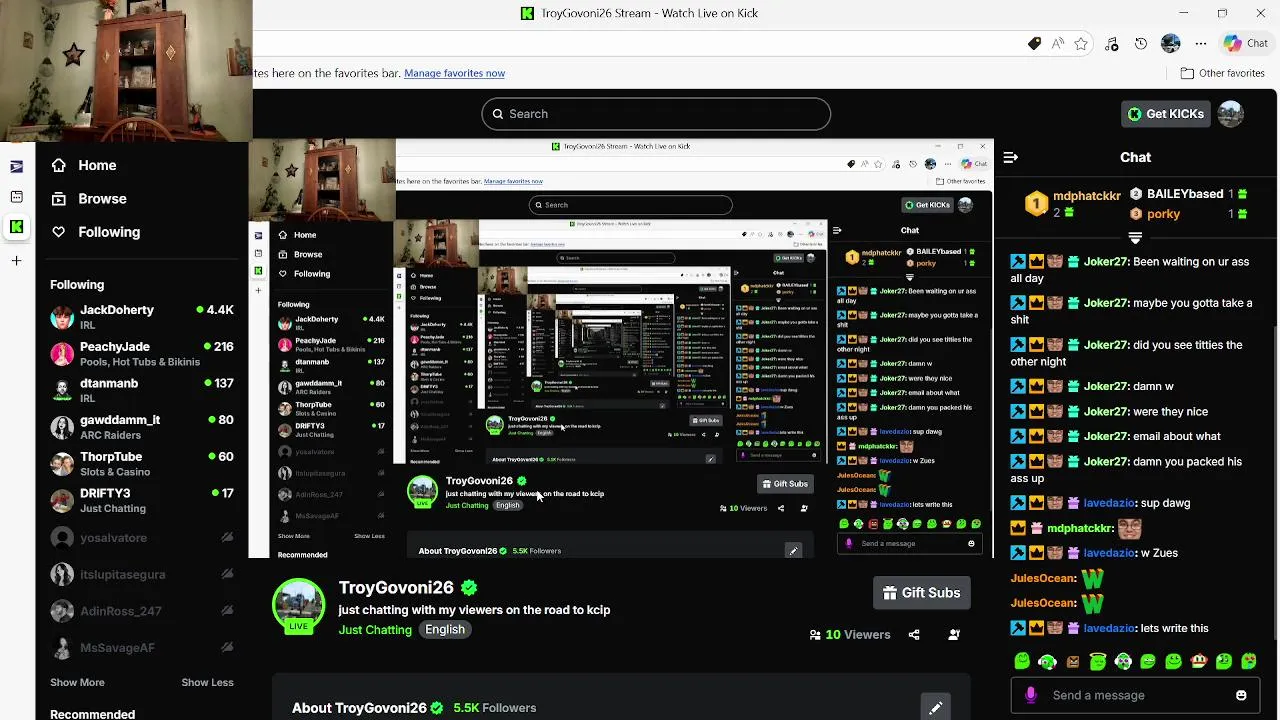Image resolution: width=1280 pixels, height=720 pixels.
Task: Click Joker27 name in 'email about what' message
Action: pos(1106,436)
